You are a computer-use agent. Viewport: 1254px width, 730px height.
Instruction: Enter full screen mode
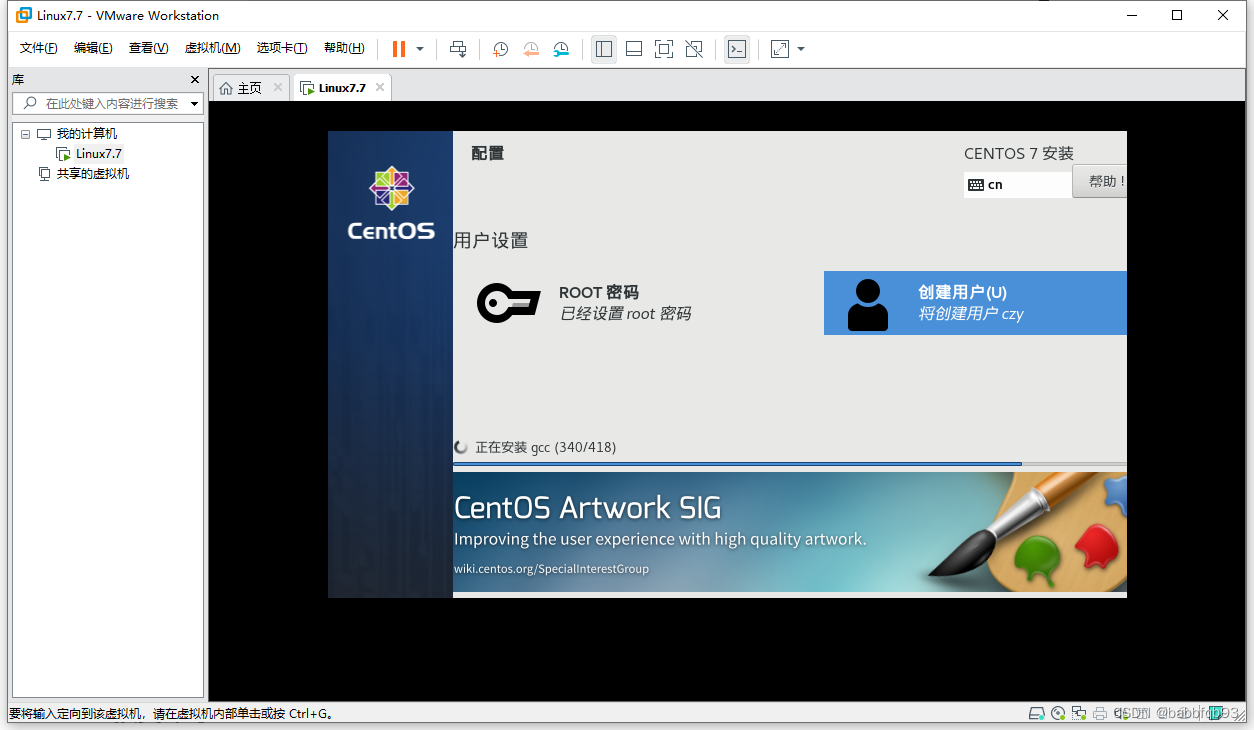pyautogui.click(x=664, y=49)
